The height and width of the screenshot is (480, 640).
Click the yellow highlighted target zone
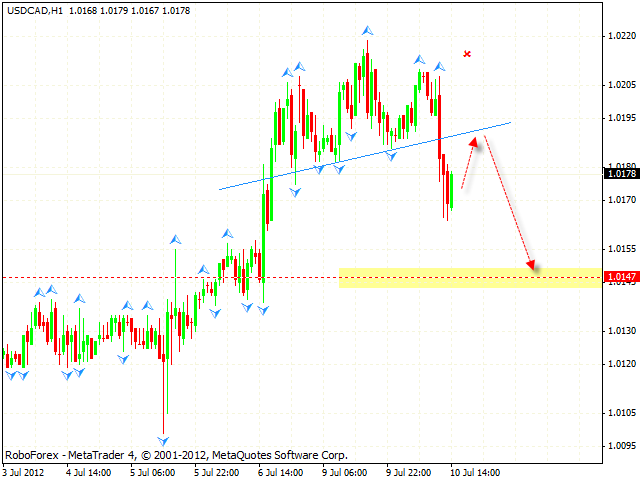pyautogui.click(x=470, y=277)
